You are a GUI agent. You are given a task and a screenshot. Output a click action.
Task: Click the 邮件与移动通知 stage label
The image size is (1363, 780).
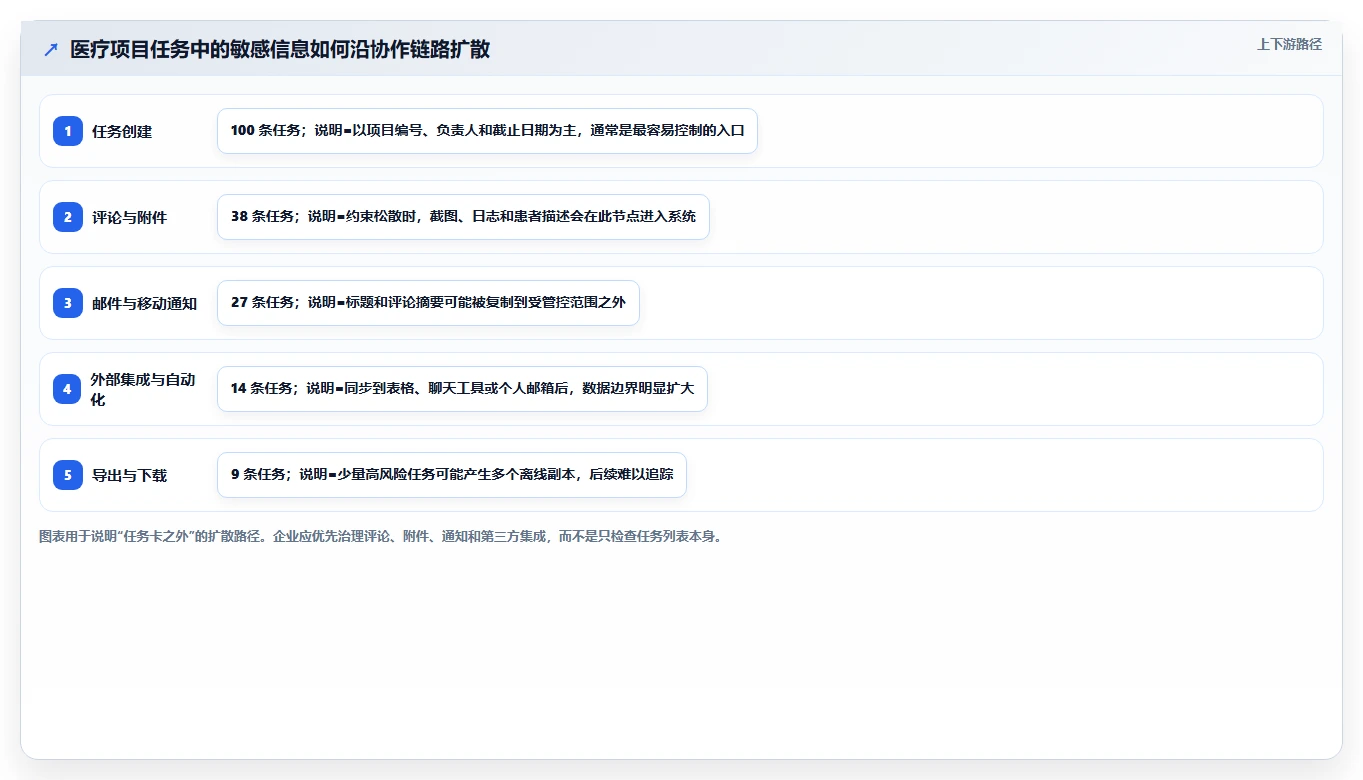tap(145, 303)
